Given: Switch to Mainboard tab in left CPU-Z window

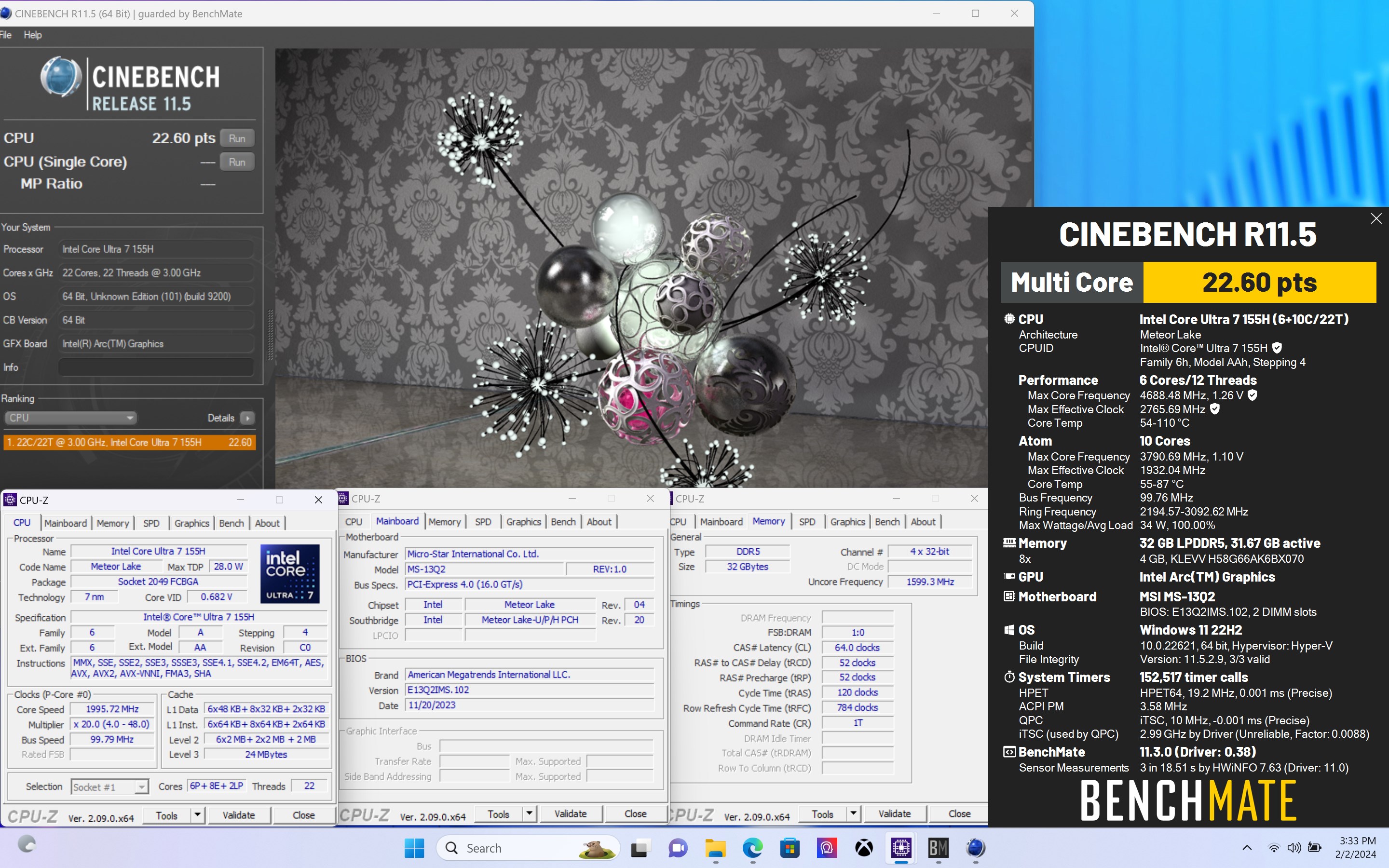Looking at the screenshot, I should point(66,523).
